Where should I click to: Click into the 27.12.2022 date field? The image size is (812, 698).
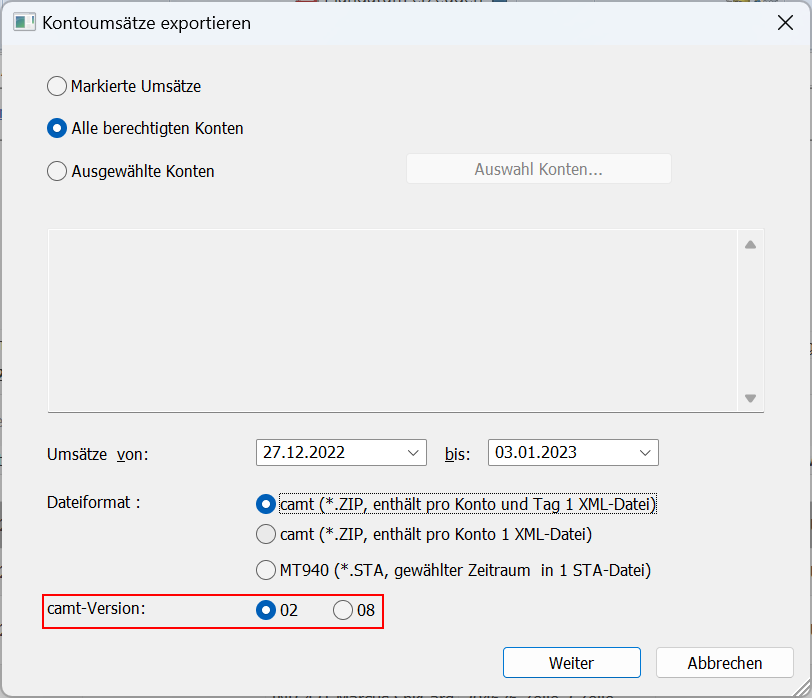click(x=331, y=453)
